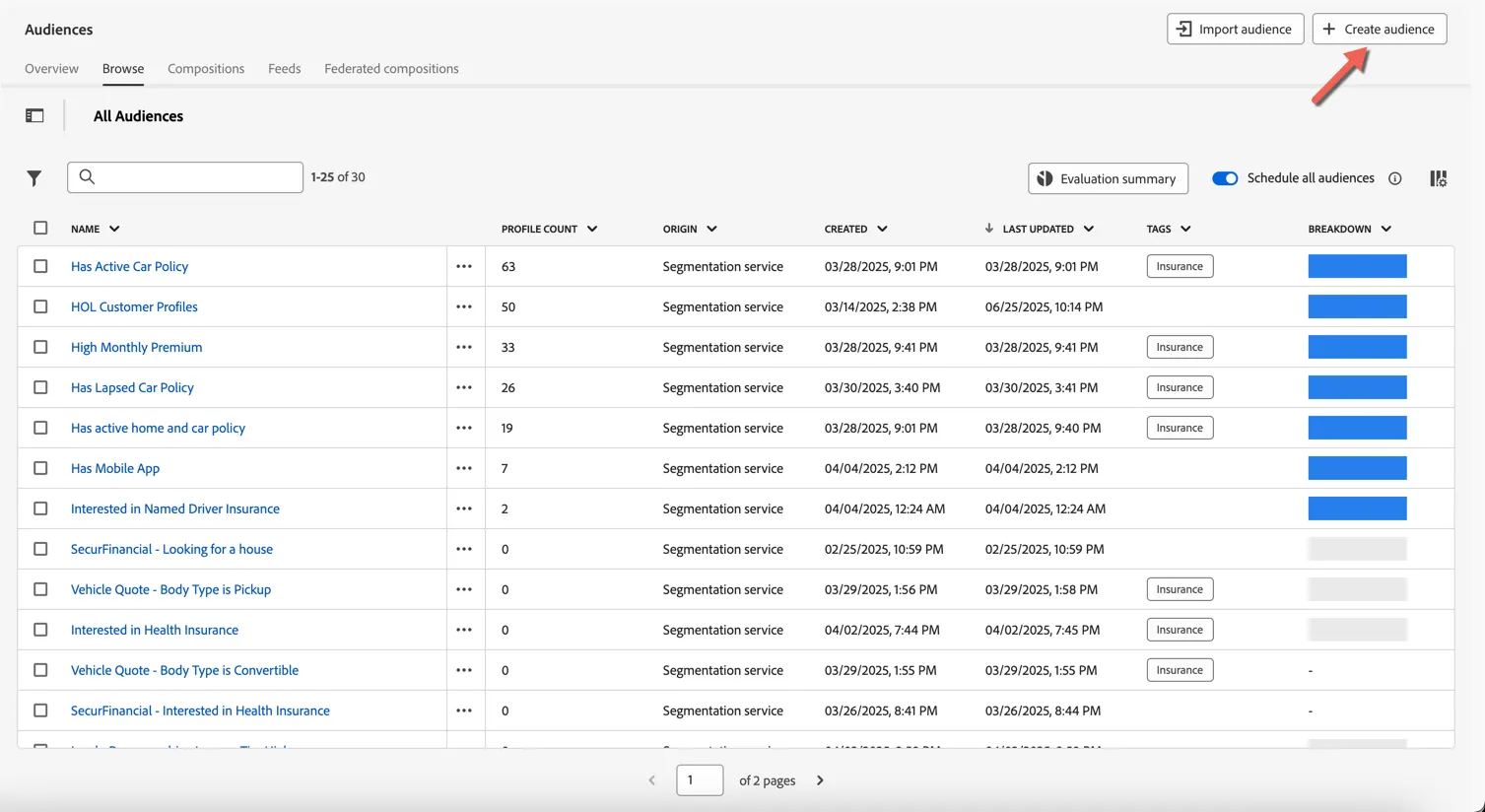
Task: Expand the Name column sort dropdown
Action: [114, 229]
